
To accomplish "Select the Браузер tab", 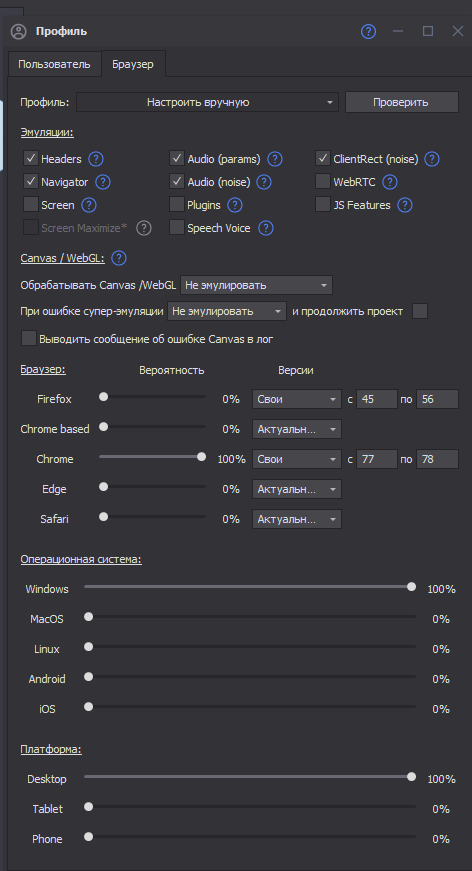I will click(x=133, y=64).
